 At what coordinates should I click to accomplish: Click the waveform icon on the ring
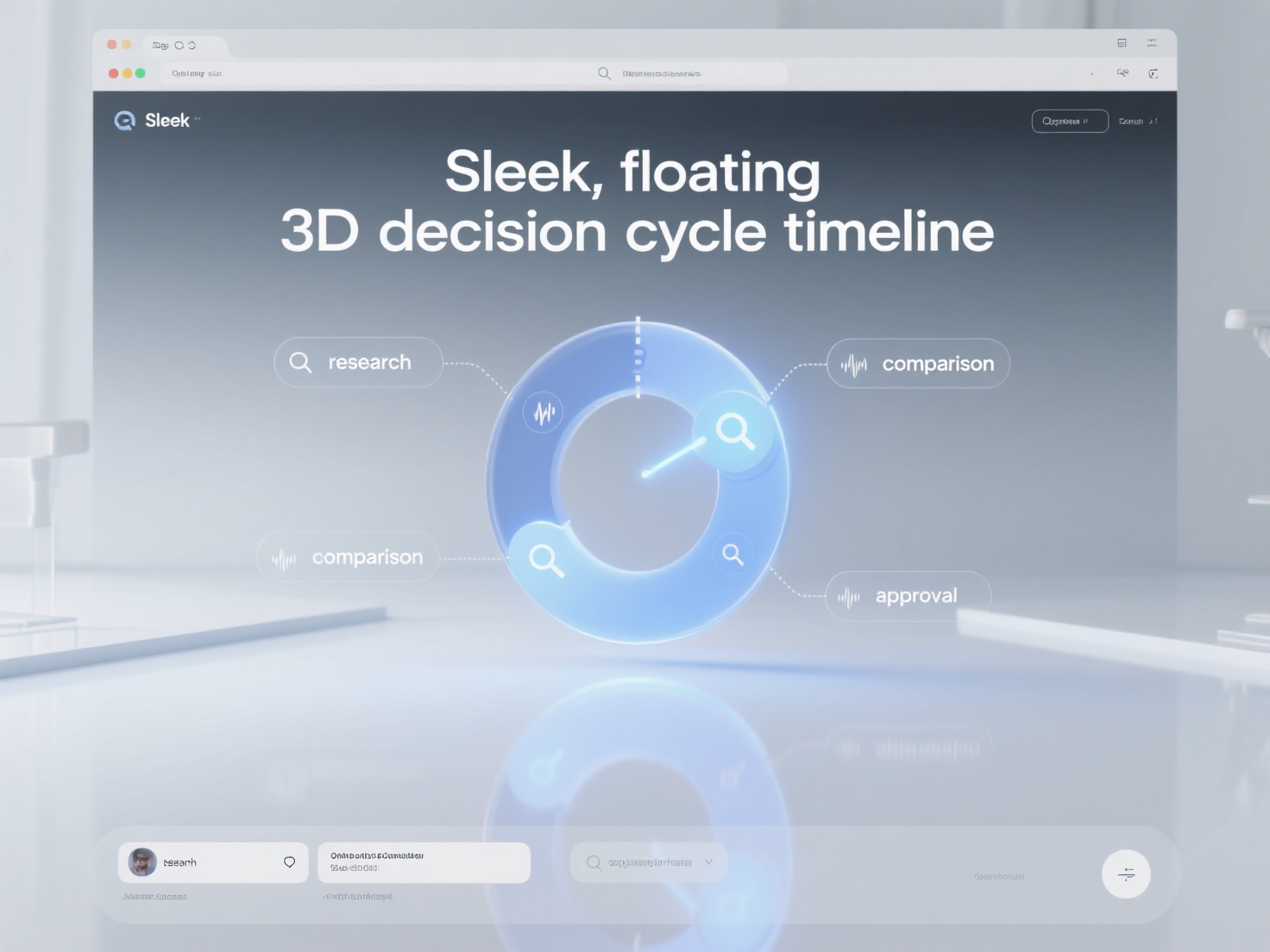tap(544, 413)
